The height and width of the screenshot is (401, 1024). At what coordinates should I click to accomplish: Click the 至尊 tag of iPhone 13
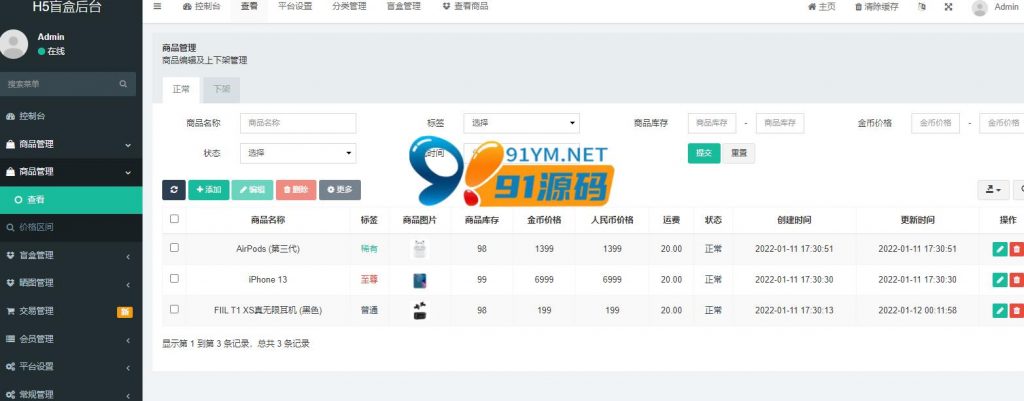pyautogui.click(x=369, y=280)
